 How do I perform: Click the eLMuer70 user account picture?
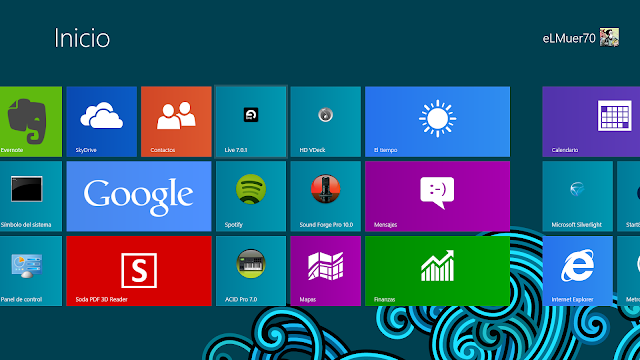609,38
